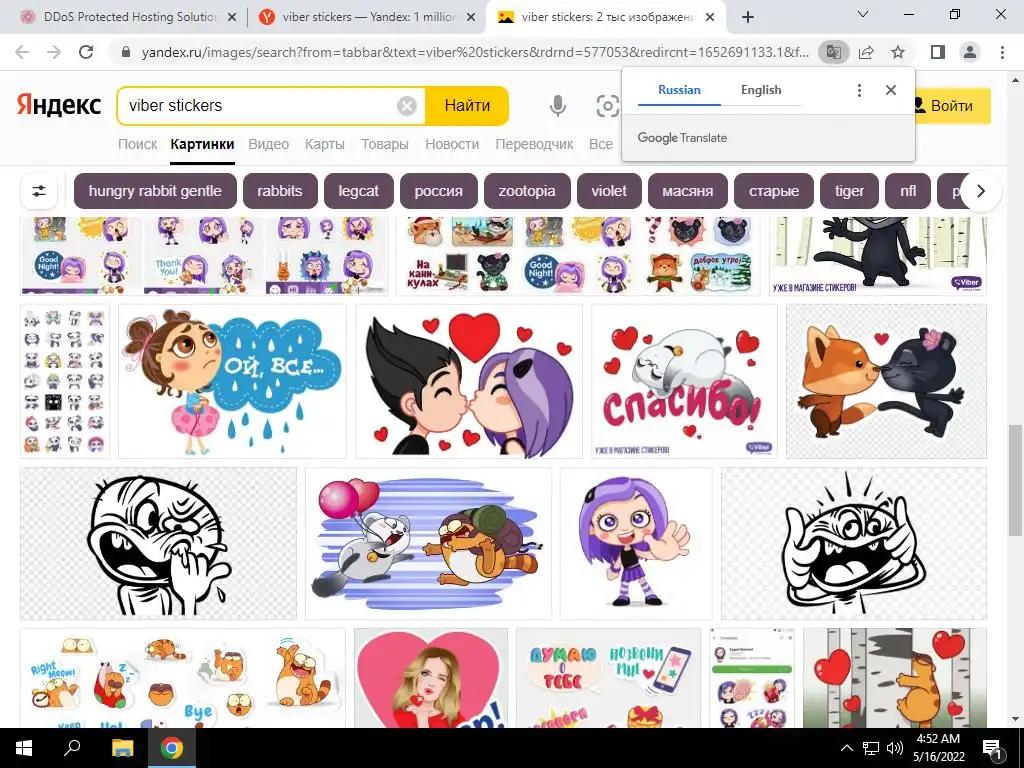Select the 'rabbits' suggestion chip
The image size is (1024, 768).
click(x=280, y=191)
